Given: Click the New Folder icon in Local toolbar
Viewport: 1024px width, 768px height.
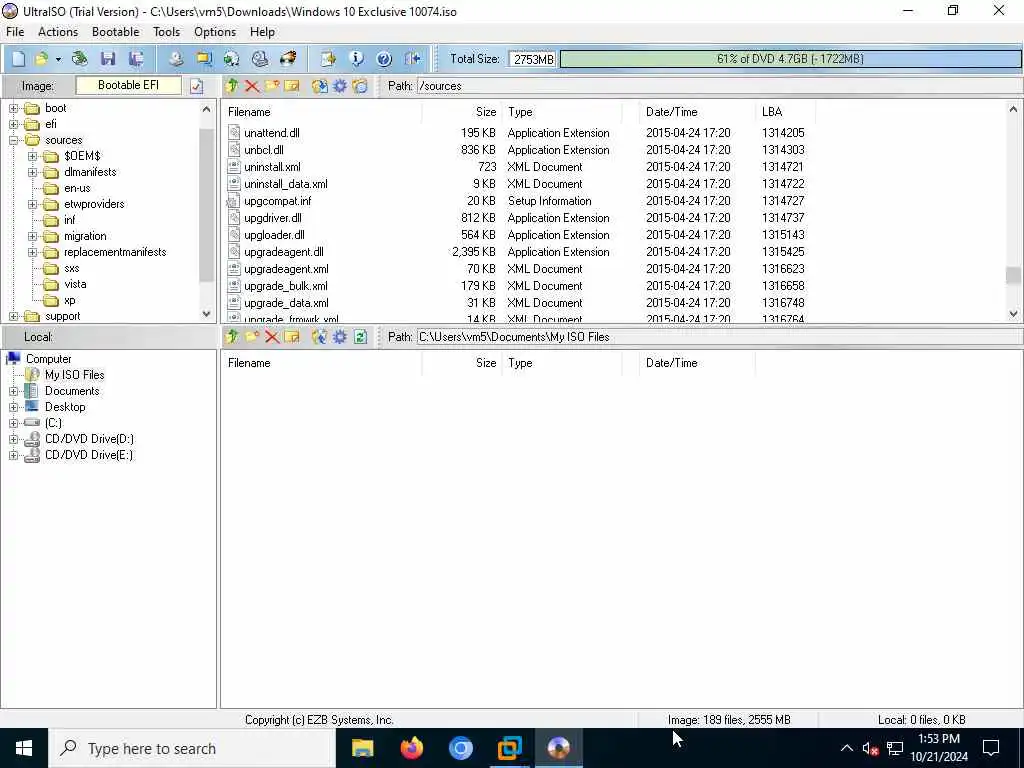Looking at the screenshot, I should point(251,337).
